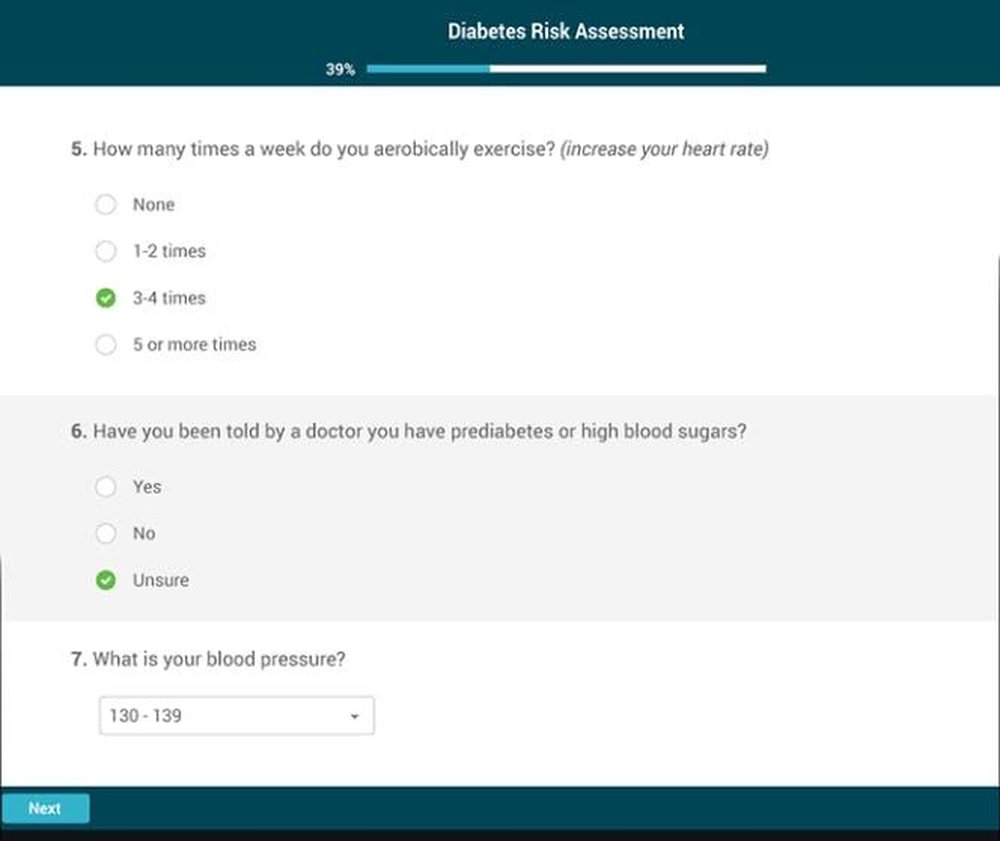Choose '1-2 times' exercise radio button
The width and height of the screenshot is (1000, 841).
coord(106,251)
